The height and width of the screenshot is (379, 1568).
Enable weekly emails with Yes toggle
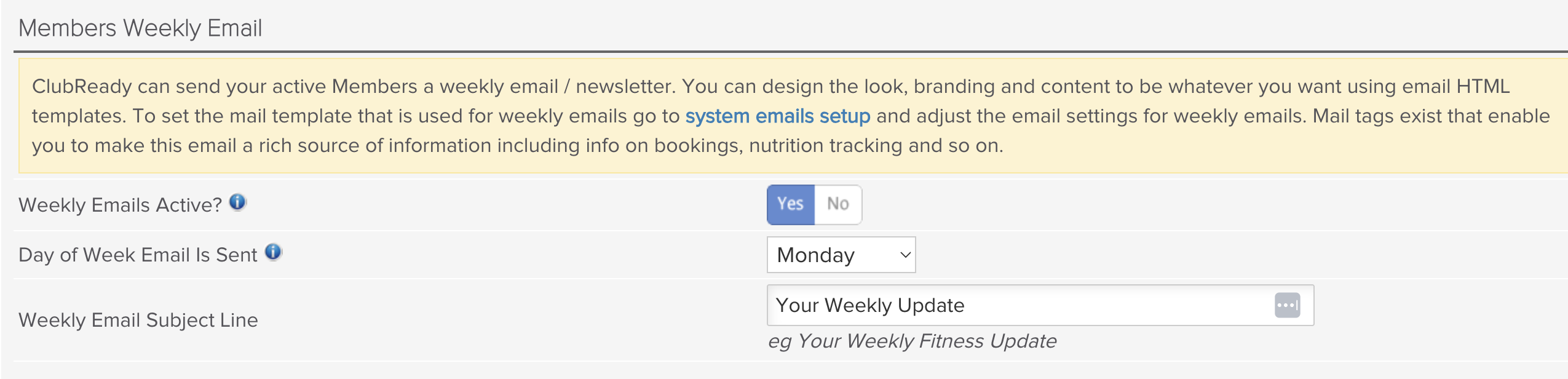click(x=791, y=204)
